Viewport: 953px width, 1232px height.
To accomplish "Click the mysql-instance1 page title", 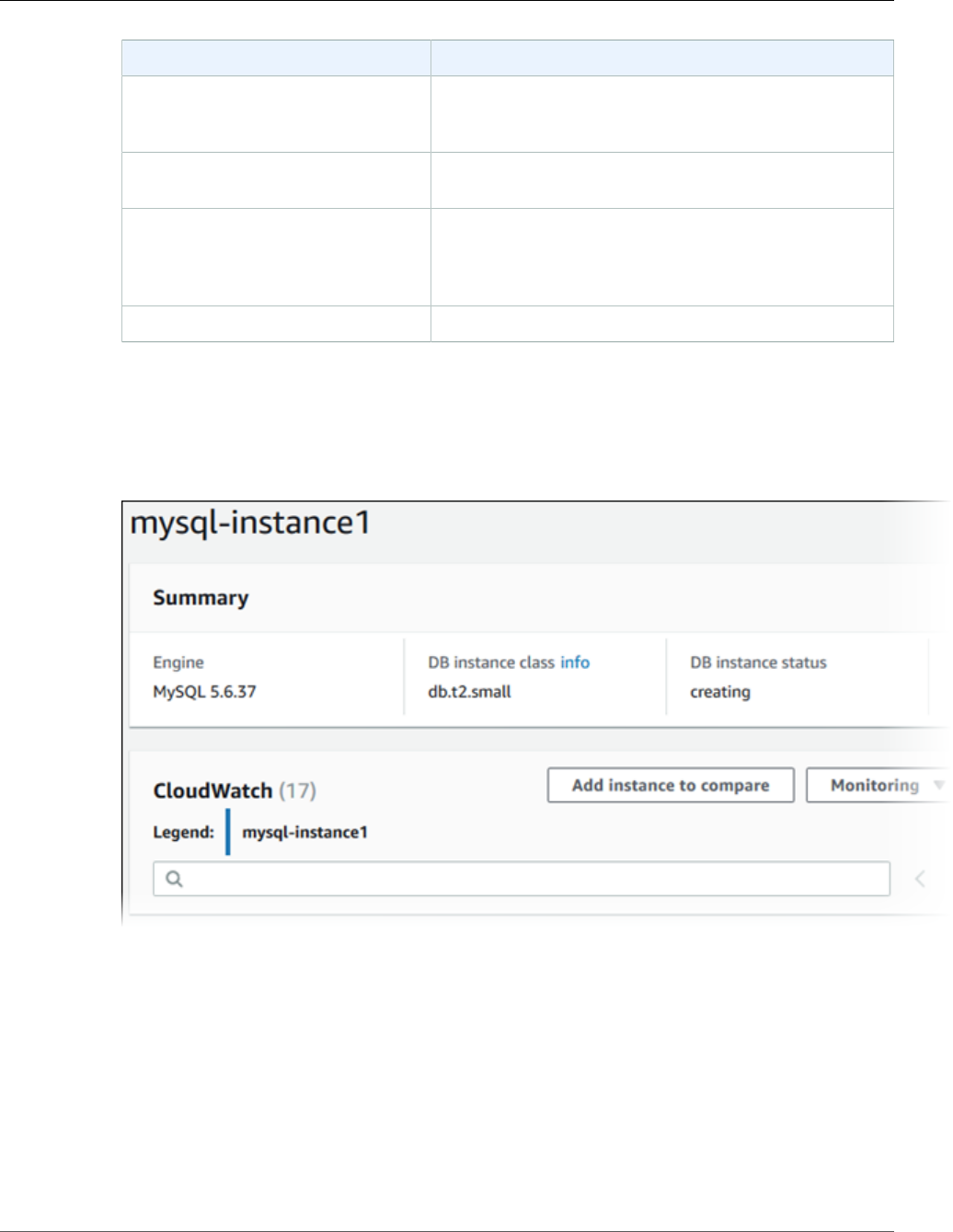I will (x=250, y=523).
